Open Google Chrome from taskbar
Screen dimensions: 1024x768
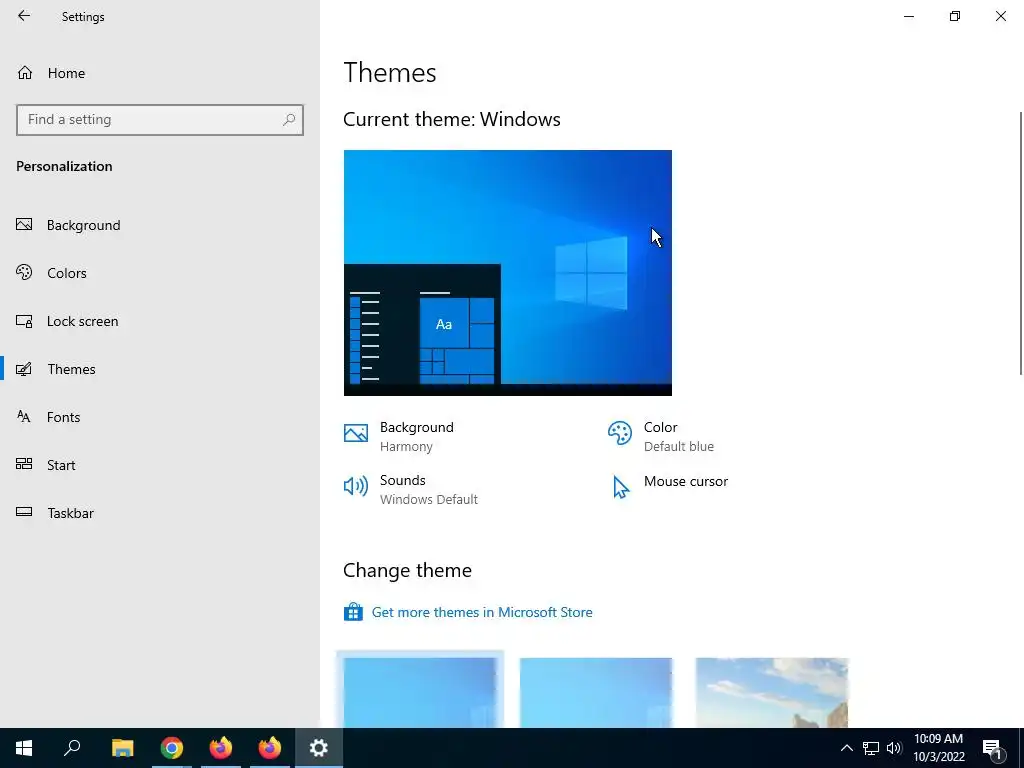[x=172, y=748]
